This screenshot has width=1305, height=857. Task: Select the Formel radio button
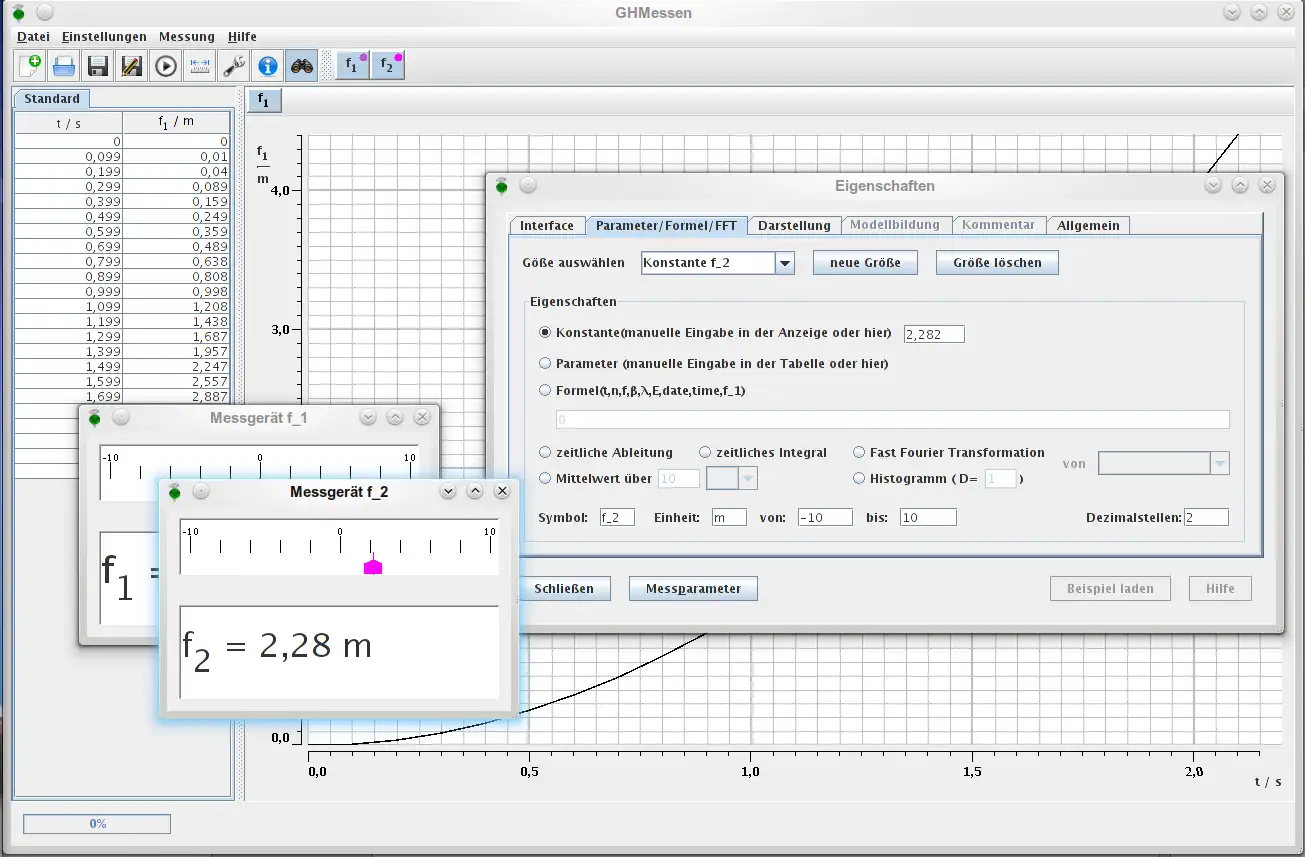545,390
